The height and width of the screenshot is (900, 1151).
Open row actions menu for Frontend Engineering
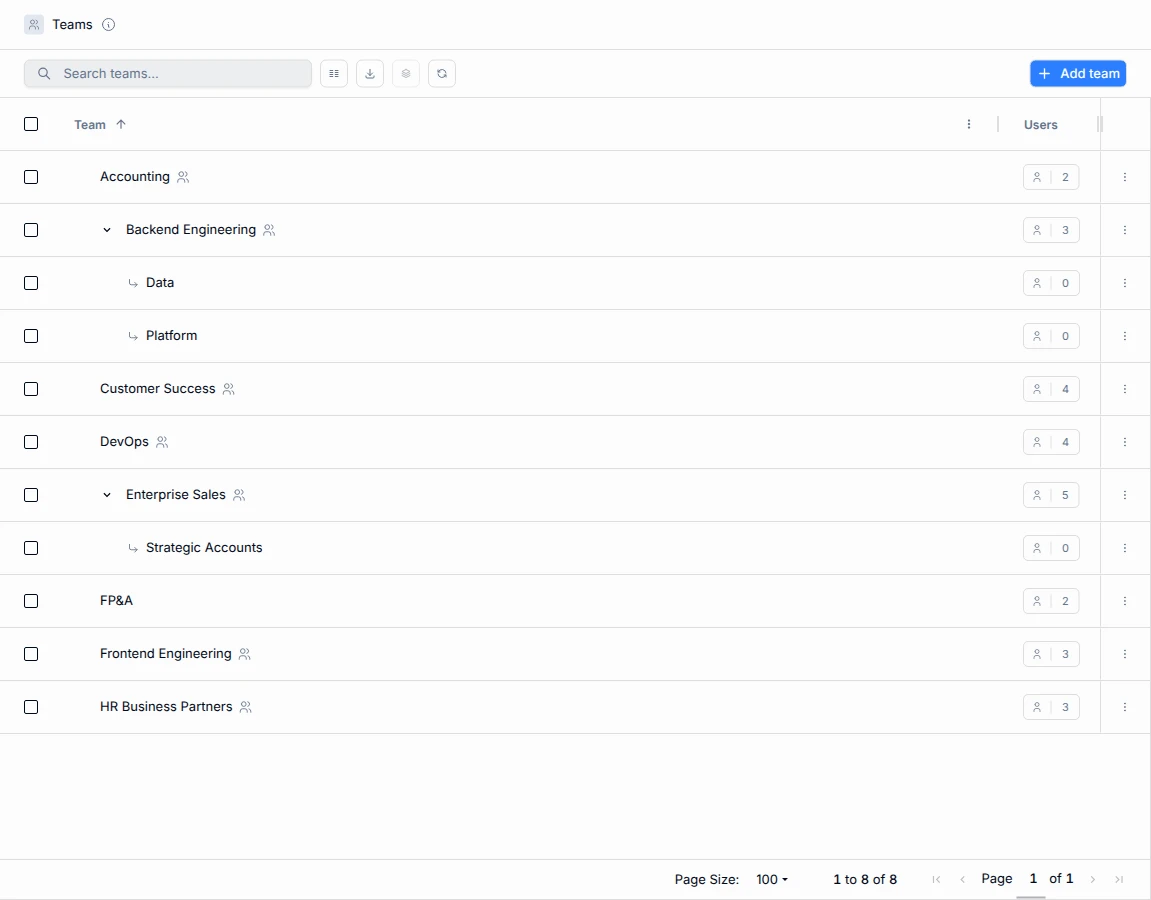coord(1125,653)
